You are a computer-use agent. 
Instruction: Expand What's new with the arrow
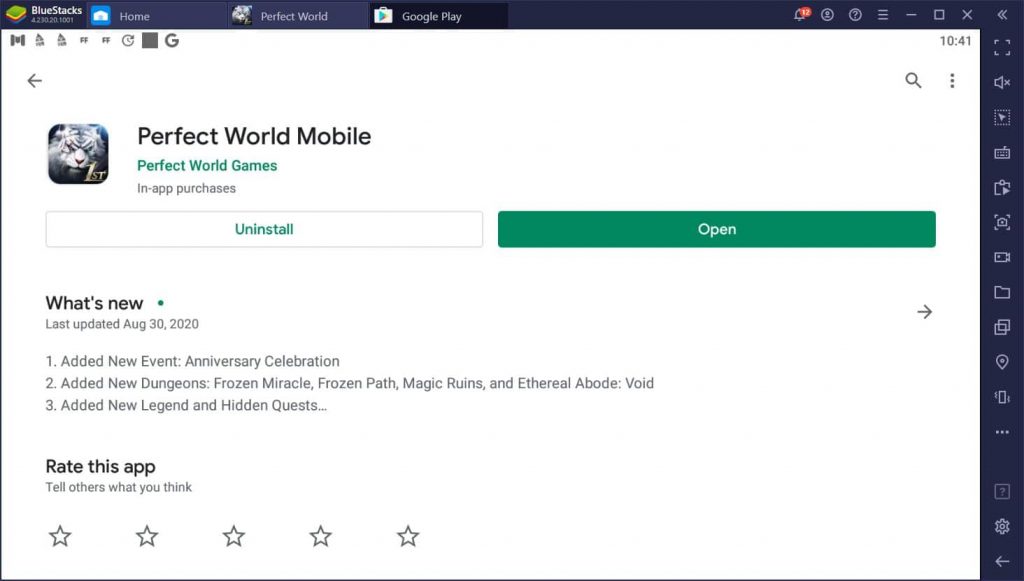(x=924, y=312)
